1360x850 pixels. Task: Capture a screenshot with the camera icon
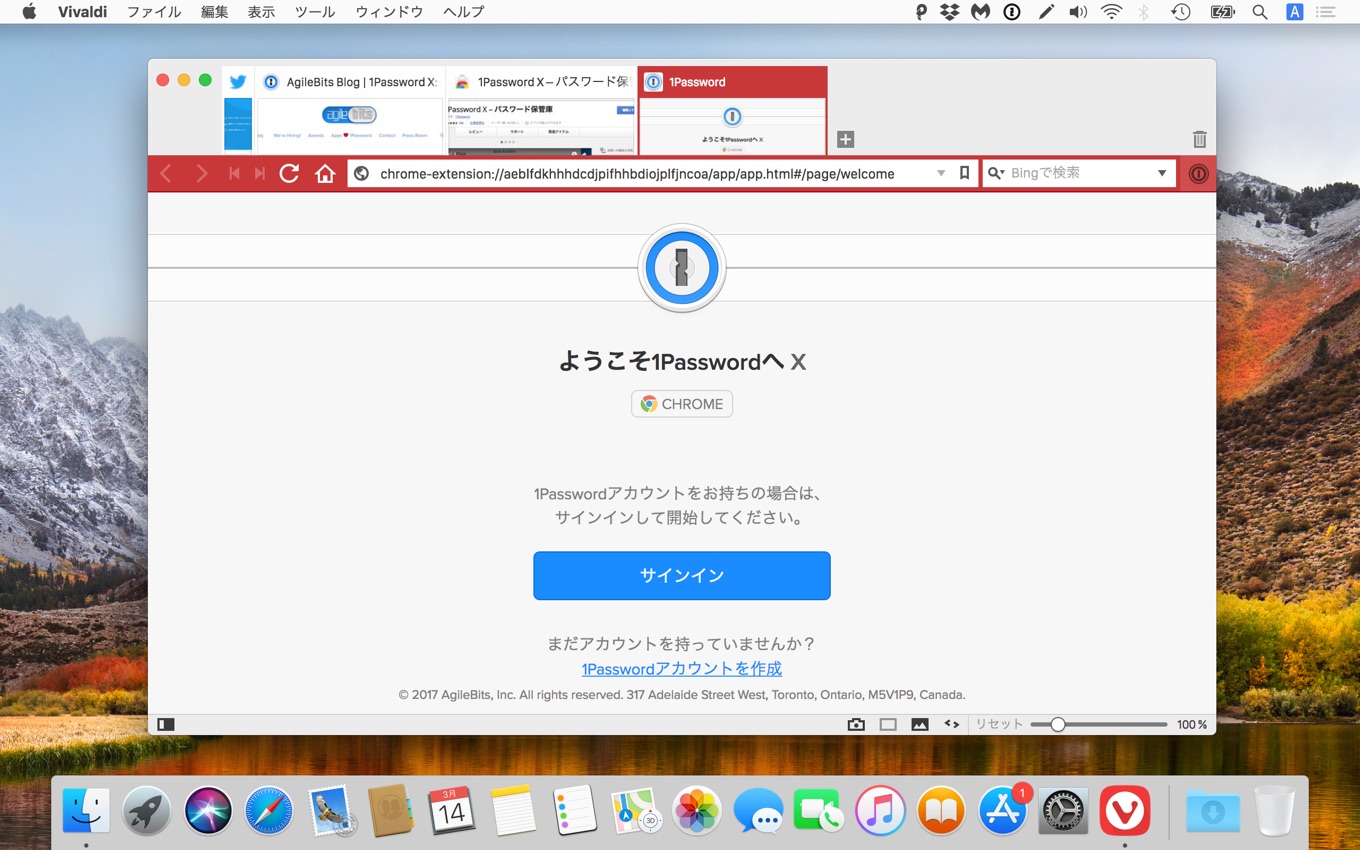point(856,723)
